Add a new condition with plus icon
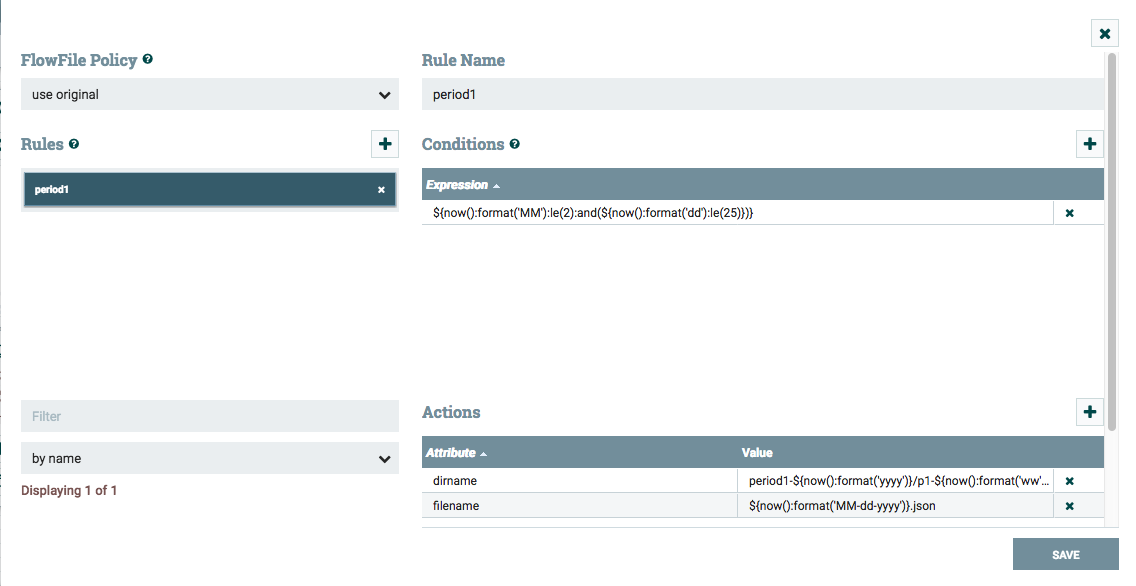This screenshot has height=586, width=1136. 1089,143
